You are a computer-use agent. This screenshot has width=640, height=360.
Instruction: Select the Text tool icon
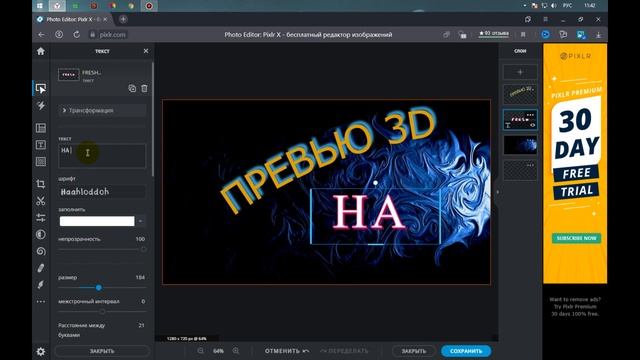tap(41, 145)
